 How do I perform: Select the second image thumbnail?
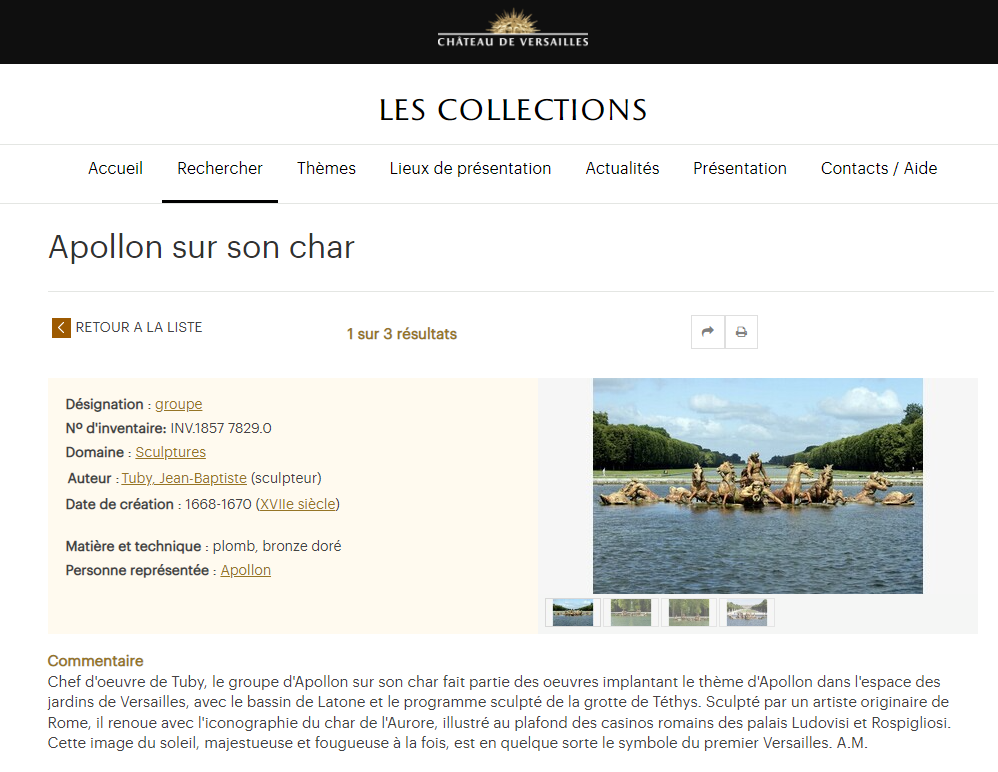pyautogui.click(x=631, y=612)
